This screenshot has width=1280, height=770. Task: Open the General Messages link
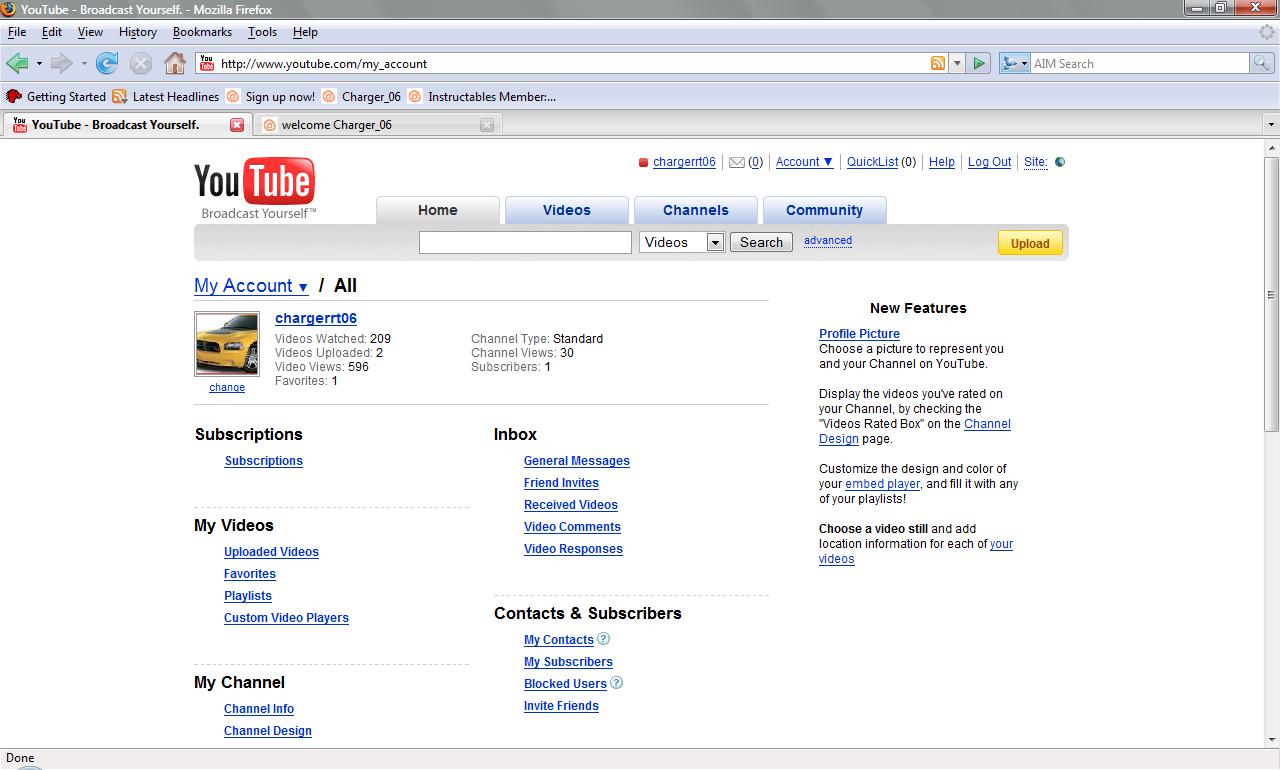click(x=577, y=461)
